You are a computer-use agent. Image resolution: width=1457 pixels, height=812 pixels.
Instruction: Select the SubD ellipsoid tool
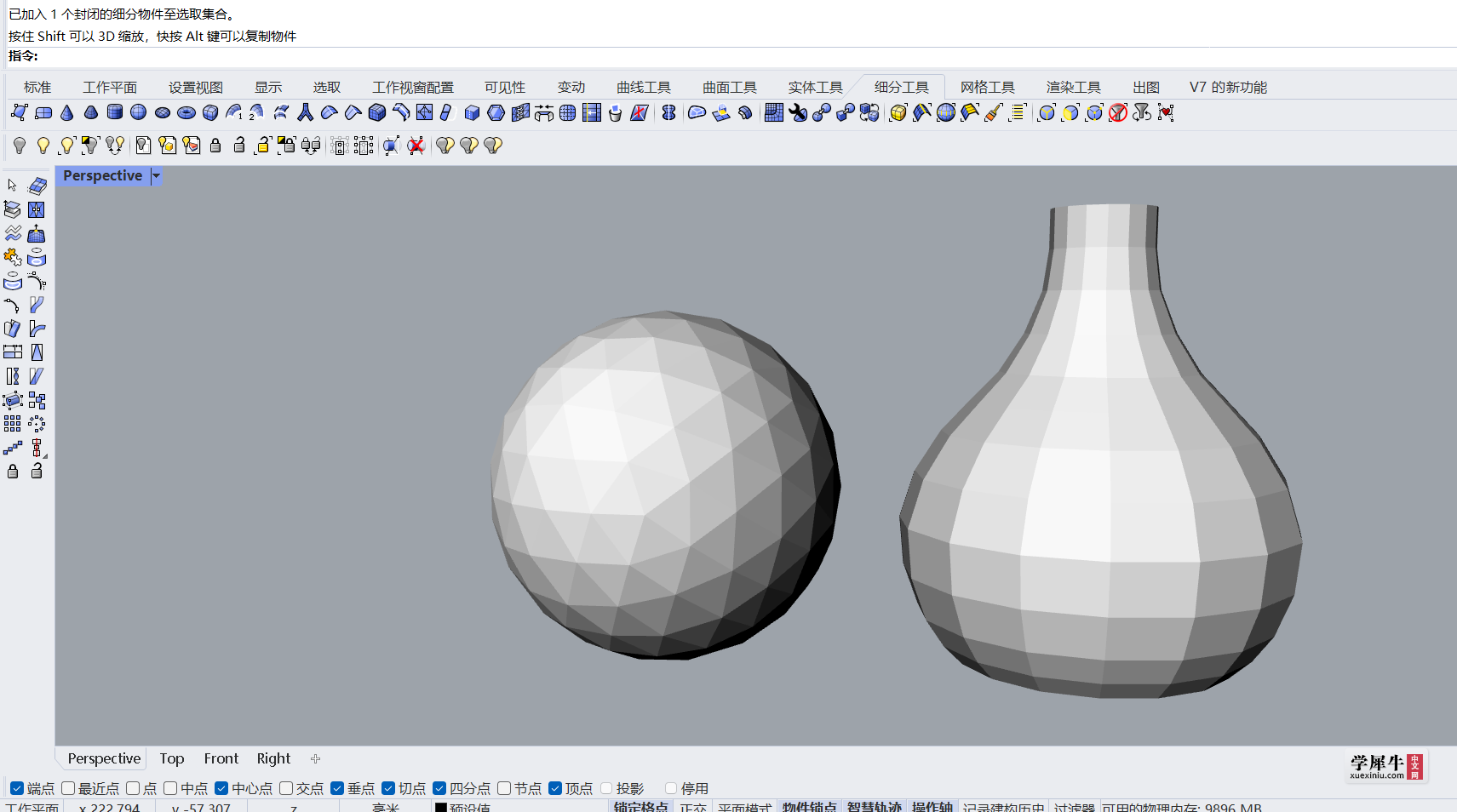[163, 112]
